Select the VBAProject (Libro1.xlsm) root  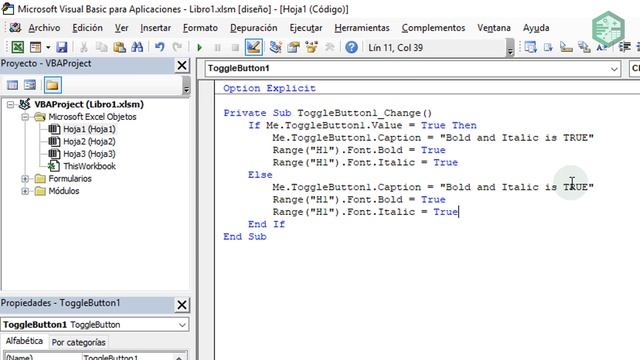pyautogui.click(x=89, y=104)
